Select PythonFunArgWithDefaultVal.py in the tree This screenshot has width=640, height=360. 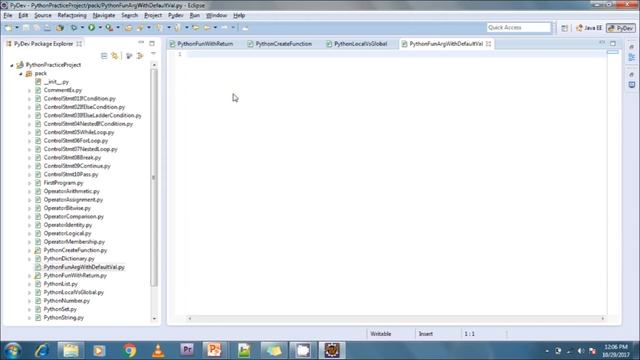pyautogui.click(x=84, y=267)
